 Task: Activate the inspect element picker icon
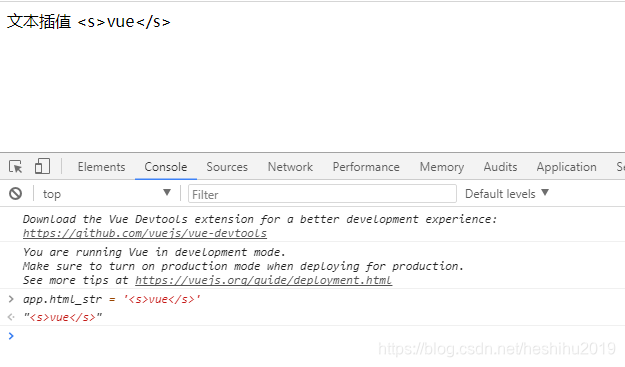point(16,166)
